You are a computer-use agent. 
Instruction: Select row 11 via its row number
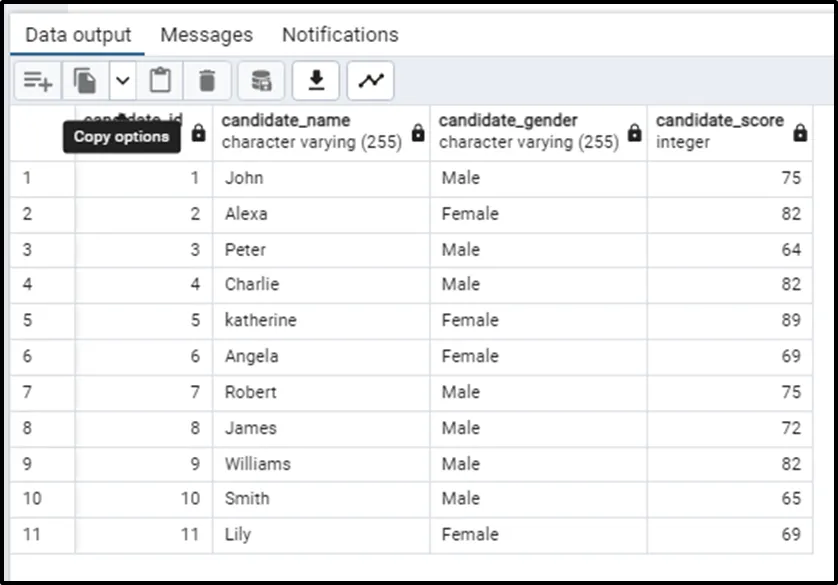[32, 535]
